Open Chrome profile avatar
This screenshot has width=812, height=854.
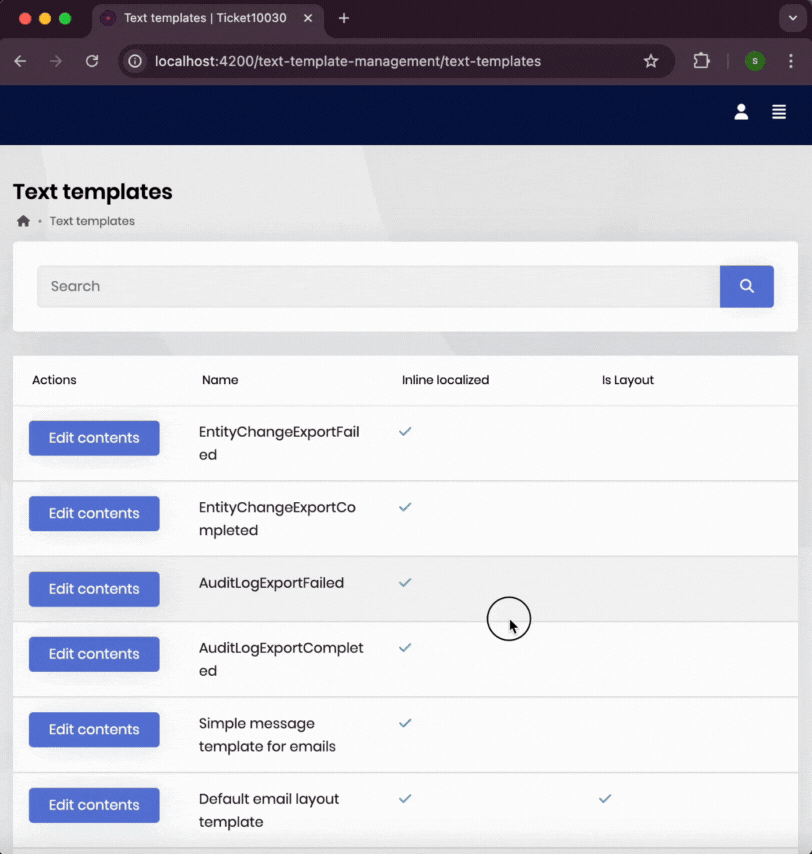[x=755, y=61]
